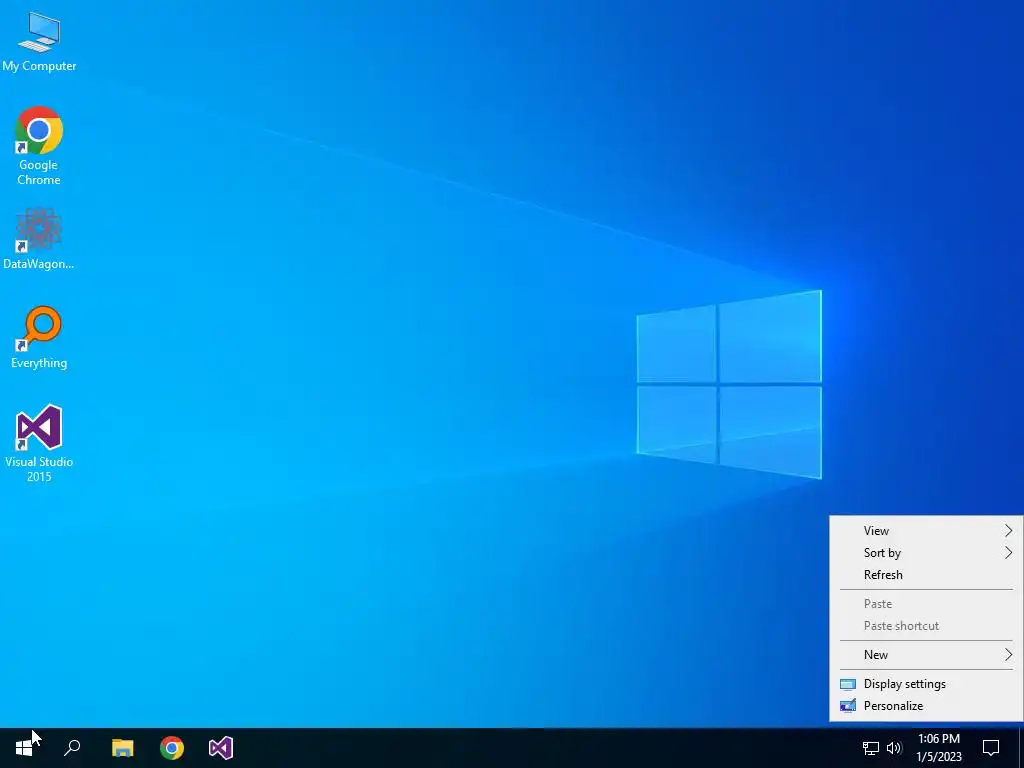
Task: Open the network status tray icon
Action: pyautogui.click(x=871, y=748)
